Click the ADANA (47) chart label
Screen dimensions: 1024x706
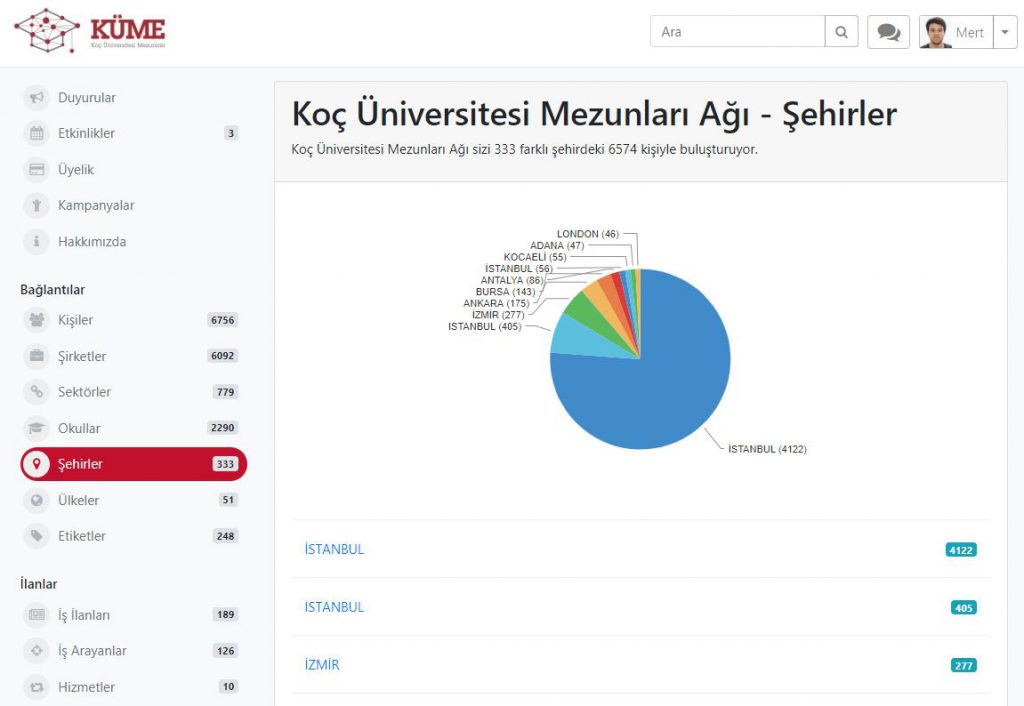[x=557, y=246]
